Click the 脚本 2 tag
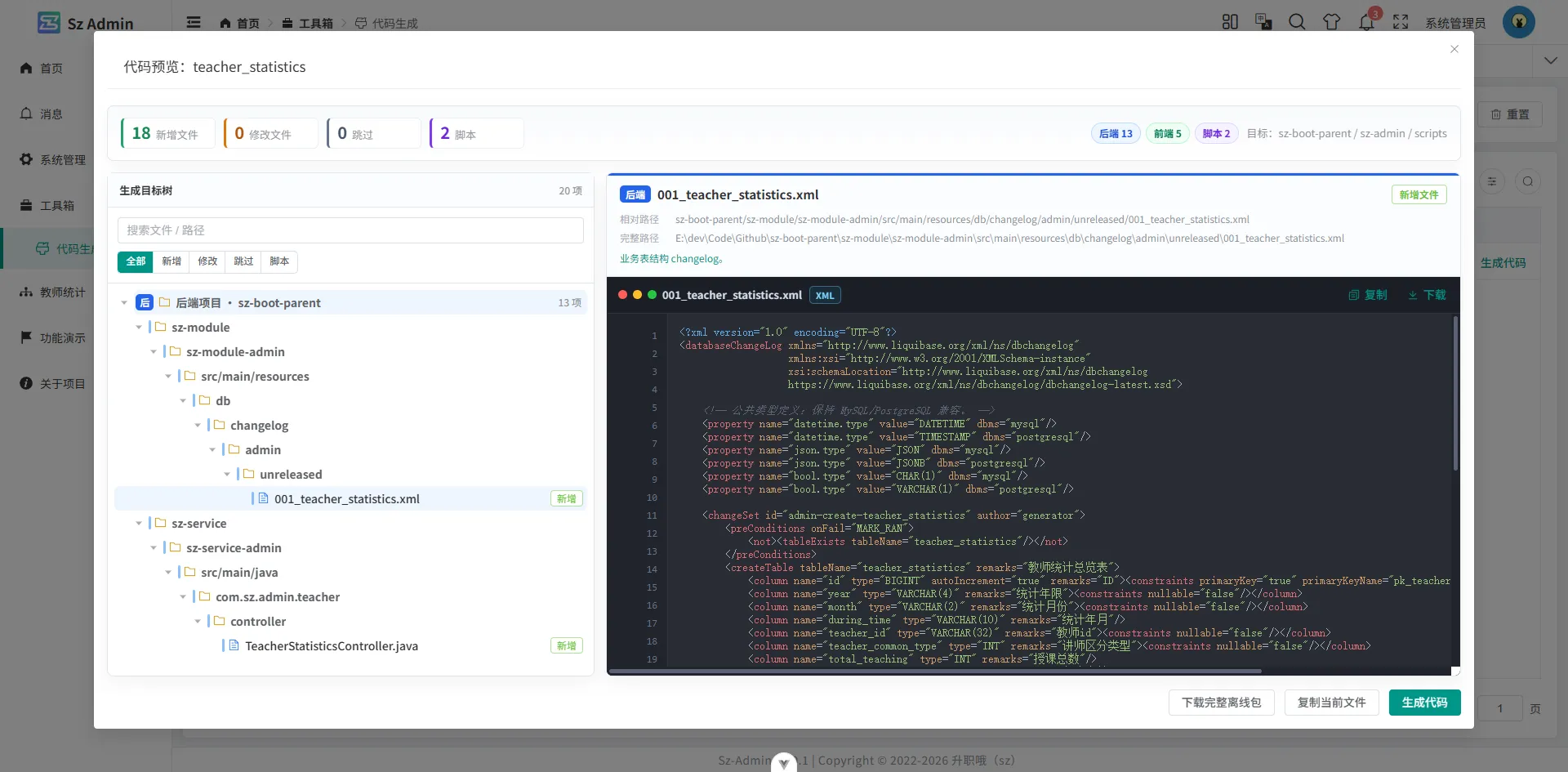Image resolution: width=1568 pixels, height=772 pixels. [1216, 133]
